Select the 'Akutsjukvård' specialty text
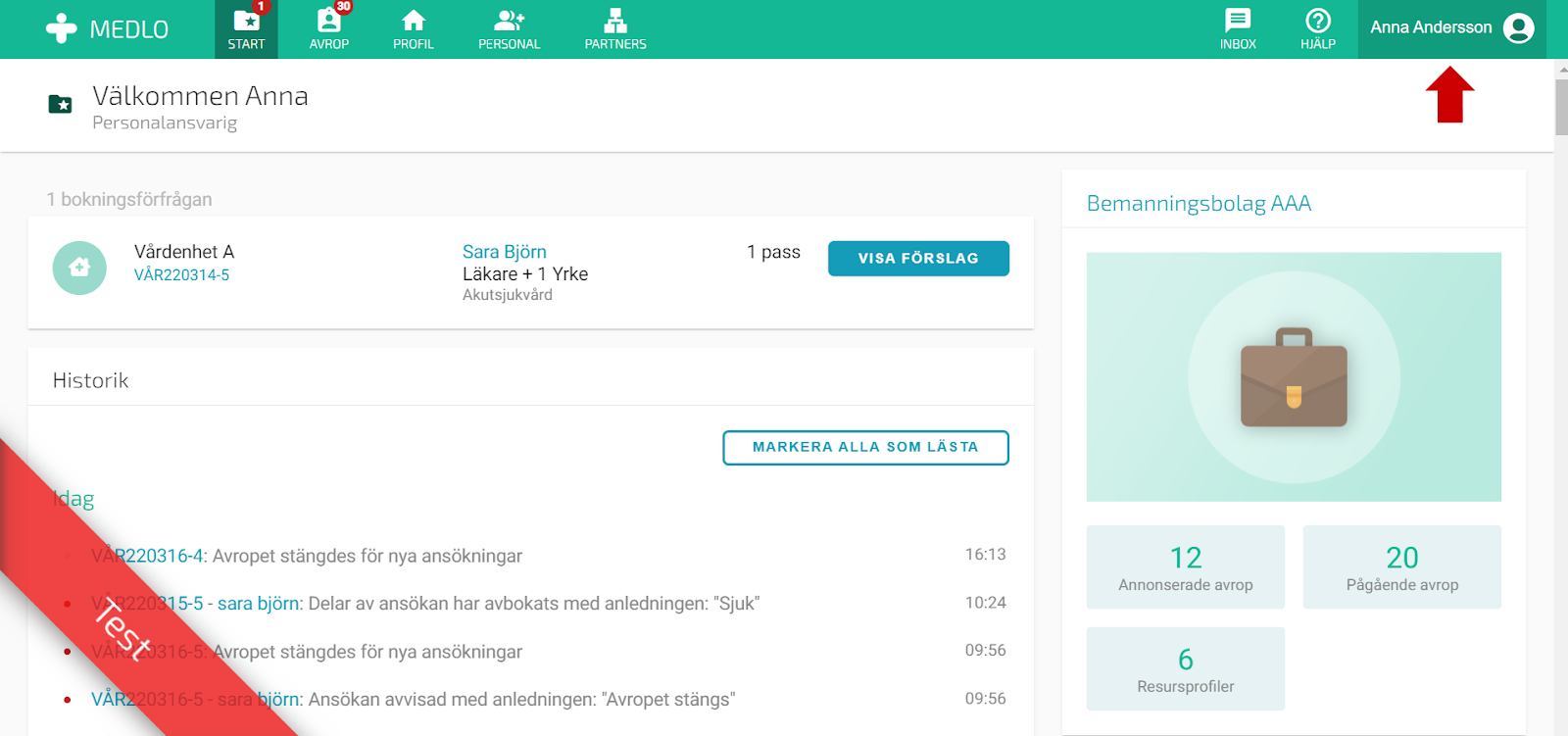The image size is (1568, 736). pyautogui.click(x=508, y=295)
